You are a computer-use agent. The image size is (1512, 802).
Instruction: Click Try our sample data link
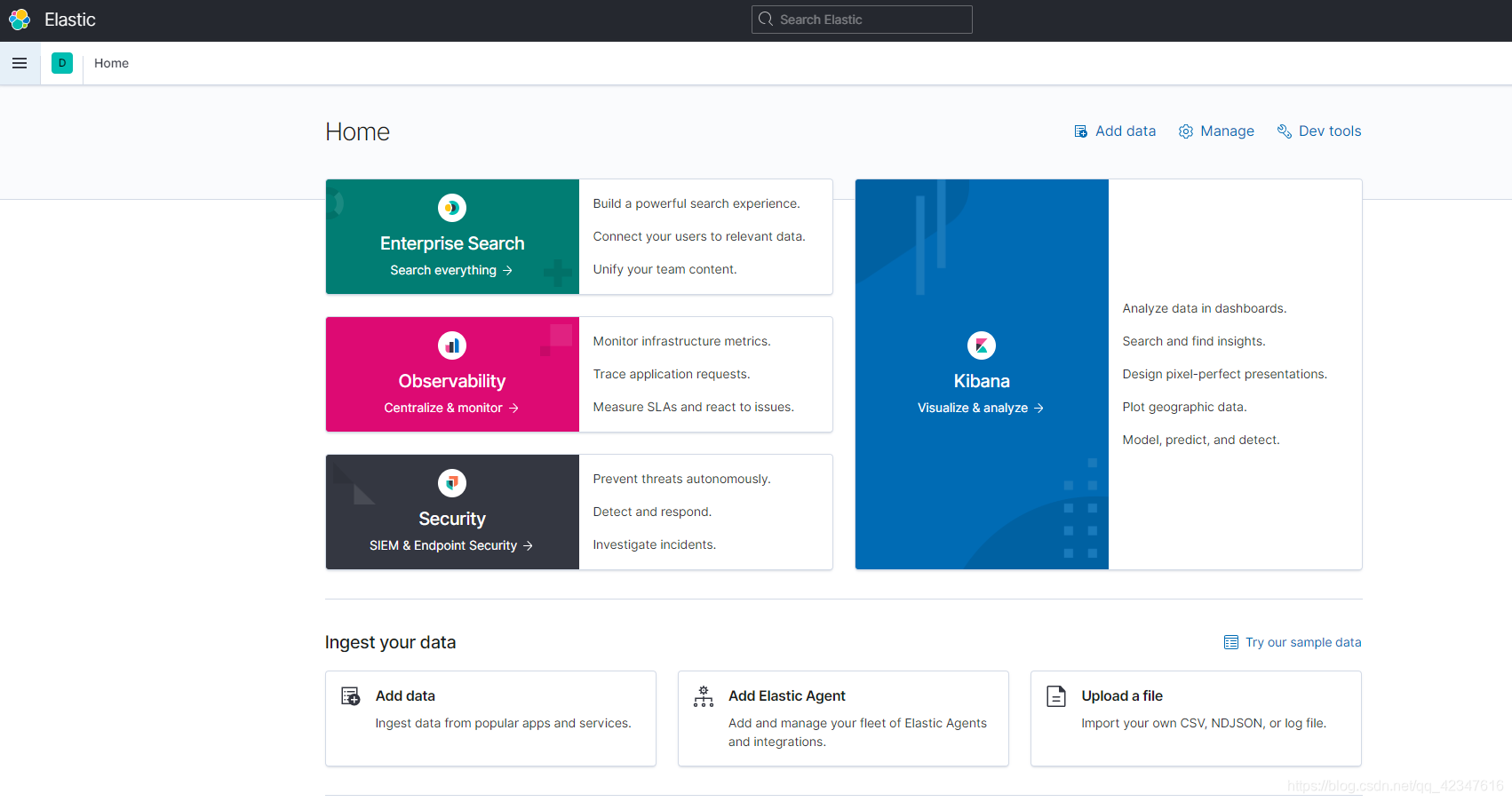tap(1303, 642)
